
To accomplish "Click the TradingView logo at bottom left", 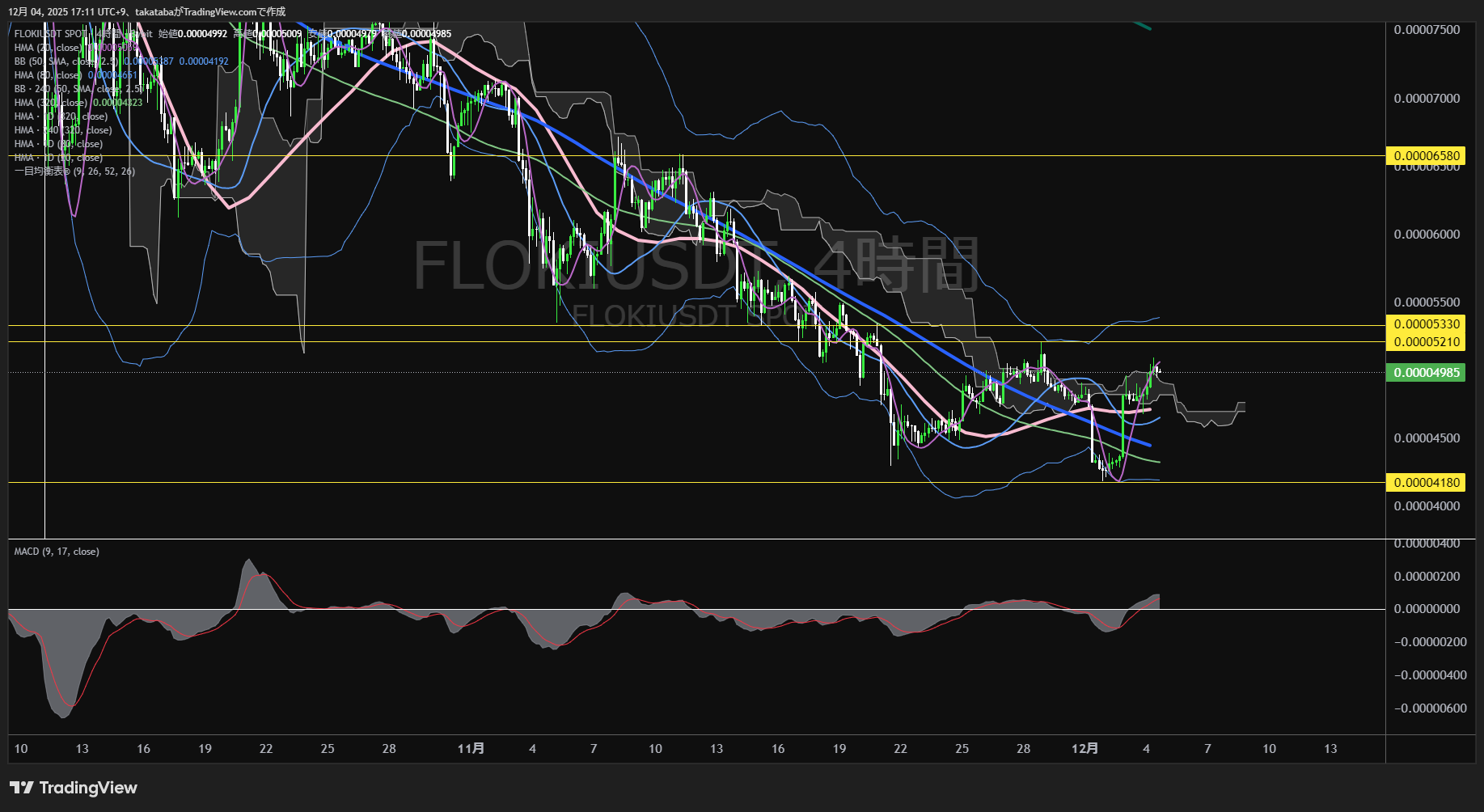I will pos(74,788).
